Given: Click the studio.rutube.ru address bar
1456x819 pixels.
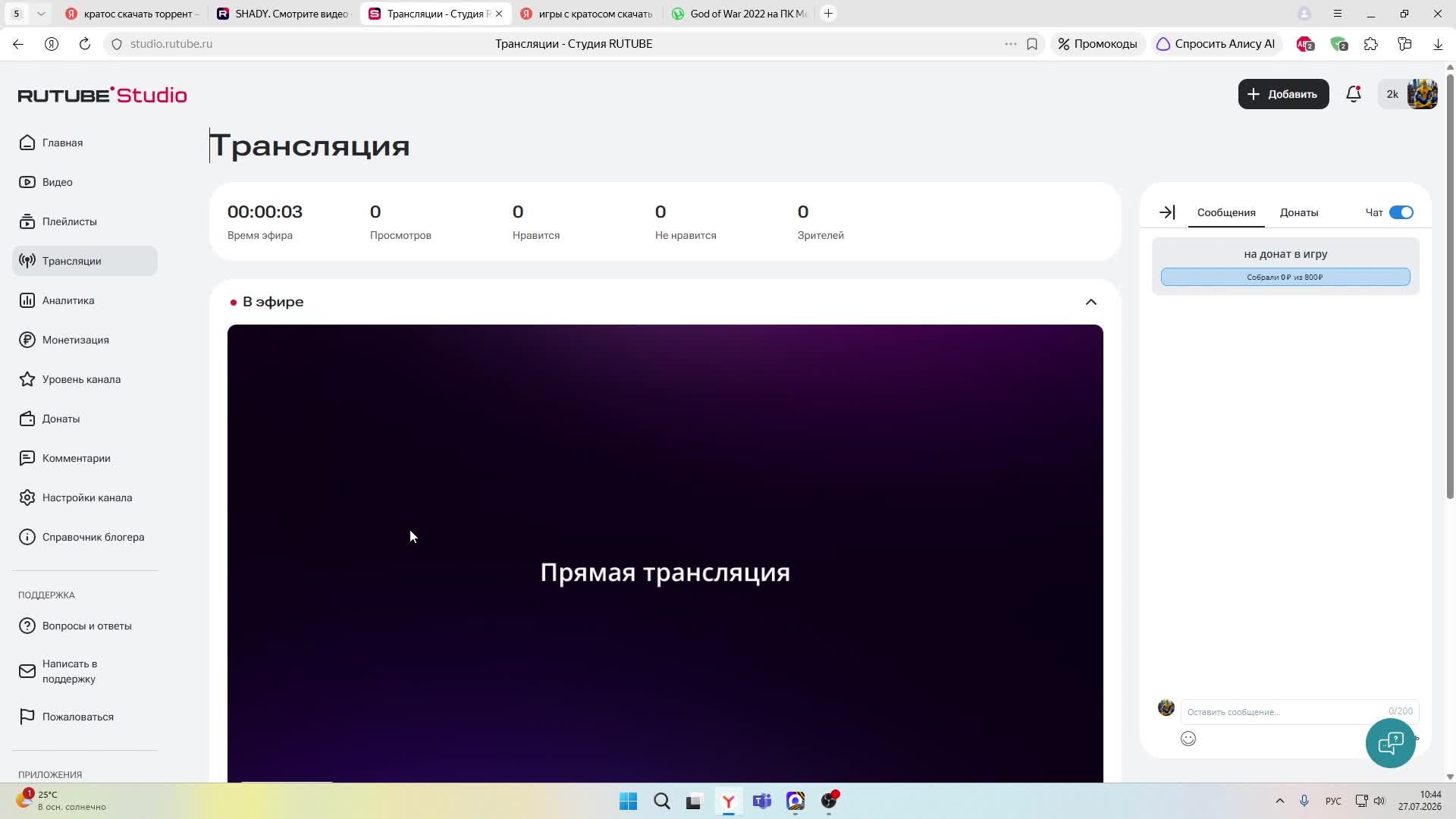Looking at the screenshot, I should (171, 44).
